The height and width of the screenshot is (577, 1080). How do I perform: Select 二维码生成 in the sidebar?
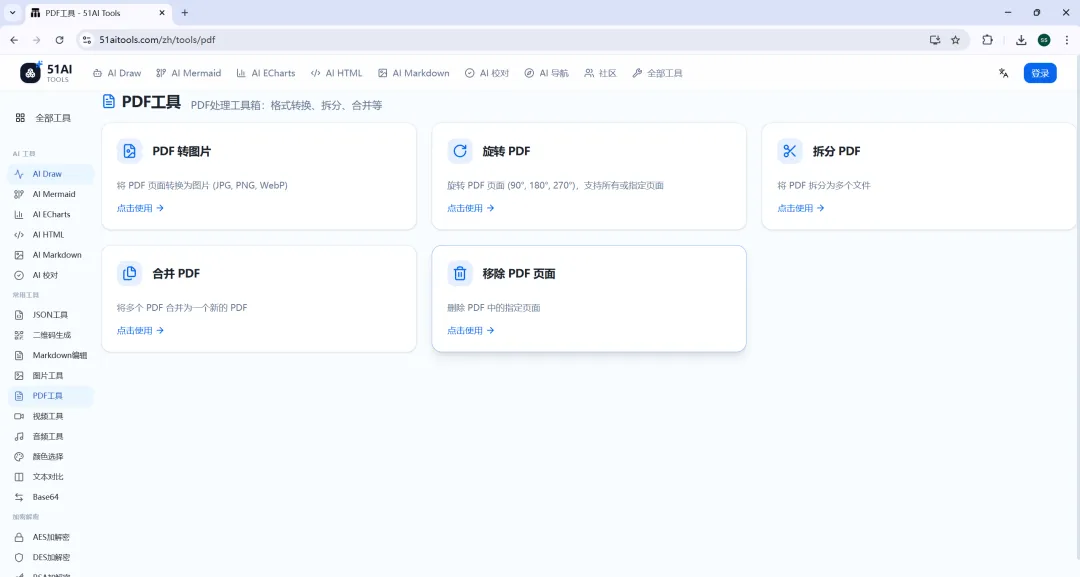pos(51,335)
